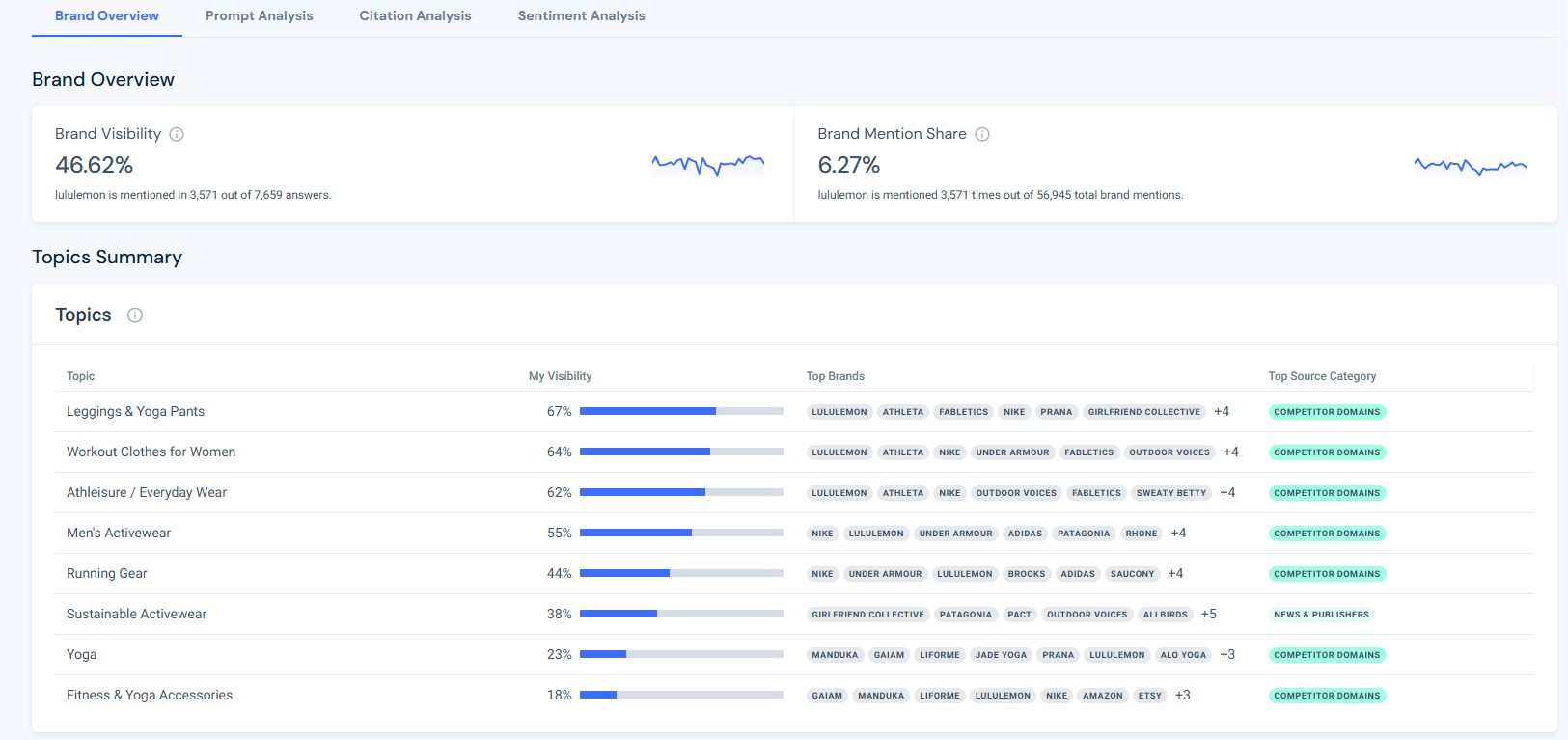
Task: Open the Athleisure / Everyday Wear topic
Action: pyautogui.click(x=147, y=492)
